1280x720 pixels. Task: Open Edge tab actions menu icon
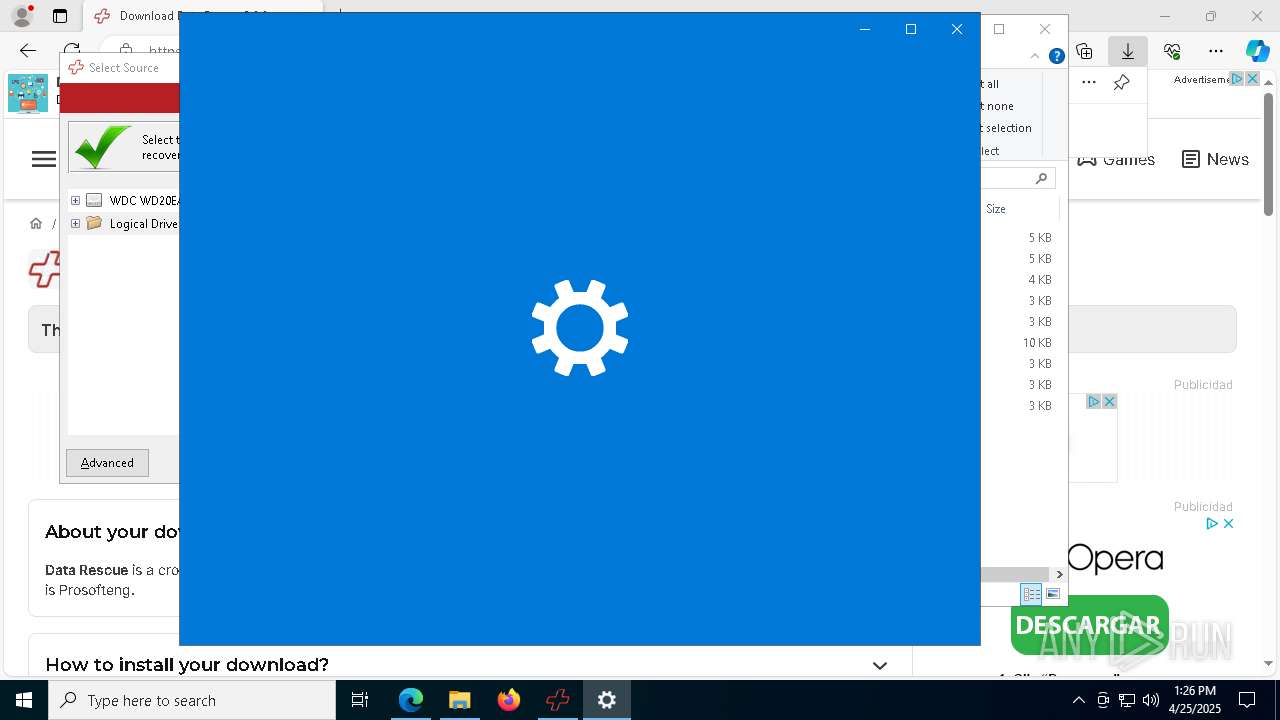[60, 16]
